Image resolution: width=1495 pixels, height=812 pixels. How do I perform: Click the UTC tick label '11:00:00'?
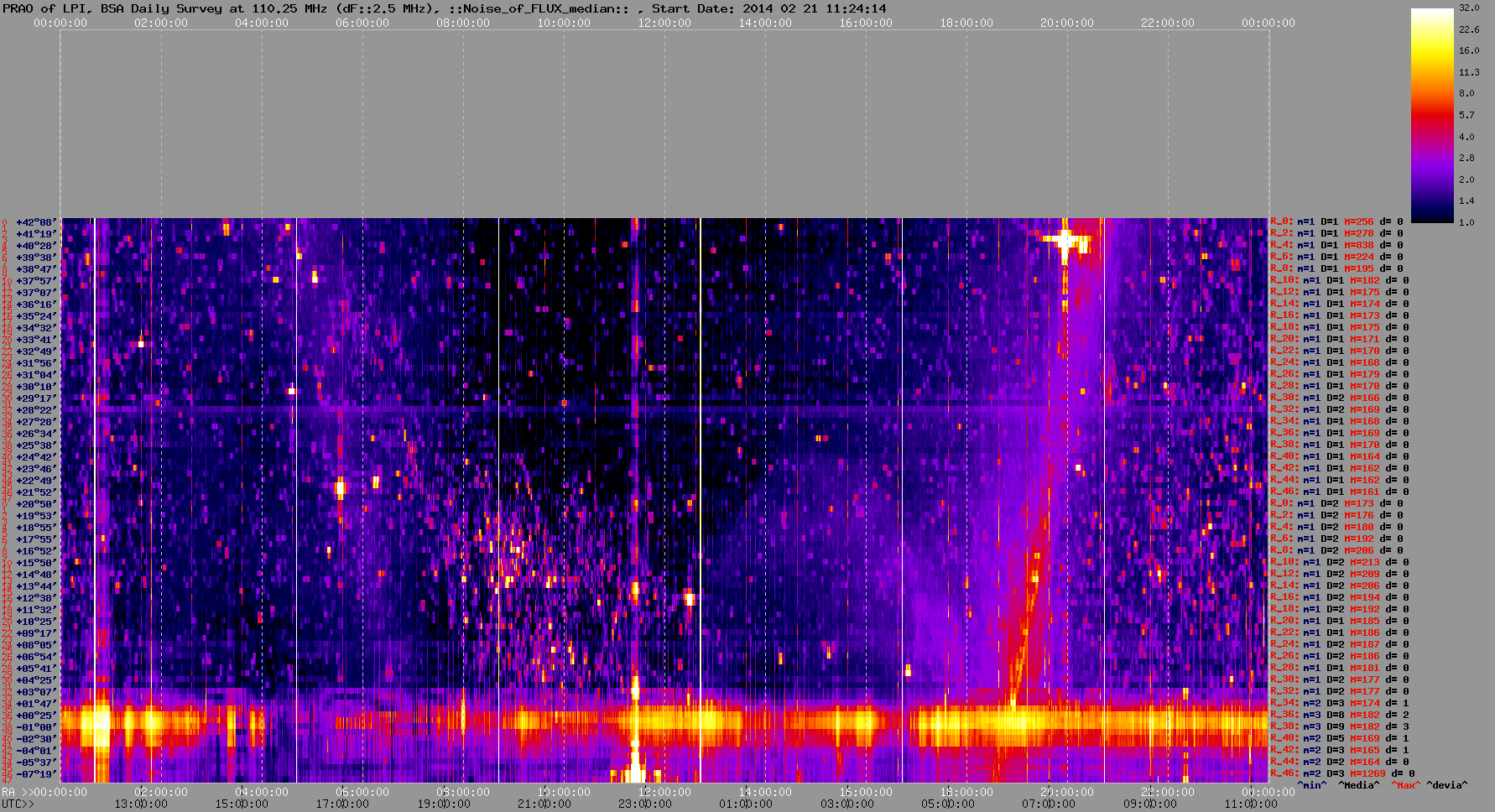[x=1250, y=804]
